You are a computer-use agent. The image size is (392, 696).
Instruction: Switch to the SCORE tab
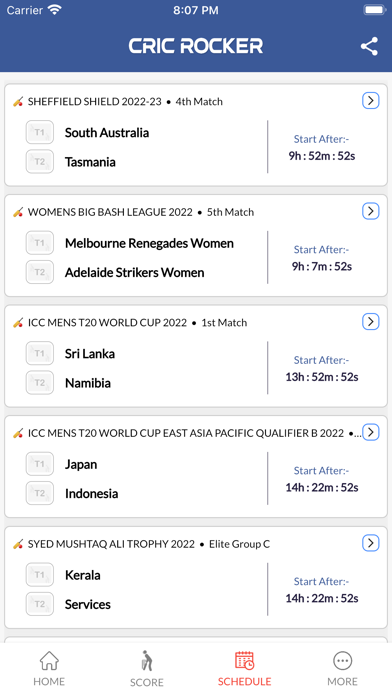click(x=147, y=668)
